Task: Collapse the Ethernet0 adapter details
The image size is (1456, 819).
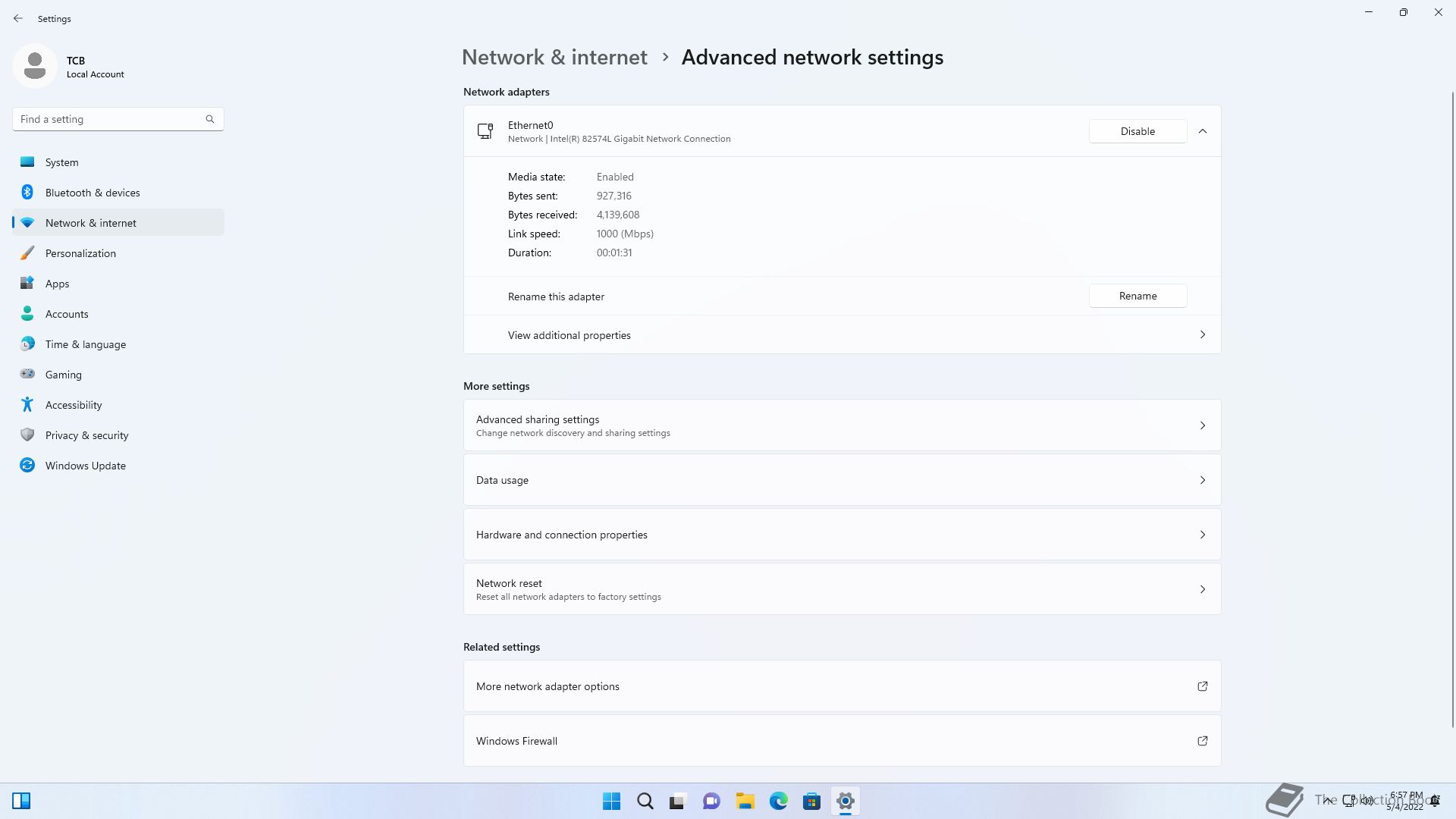Action: tap(1202, 131)
